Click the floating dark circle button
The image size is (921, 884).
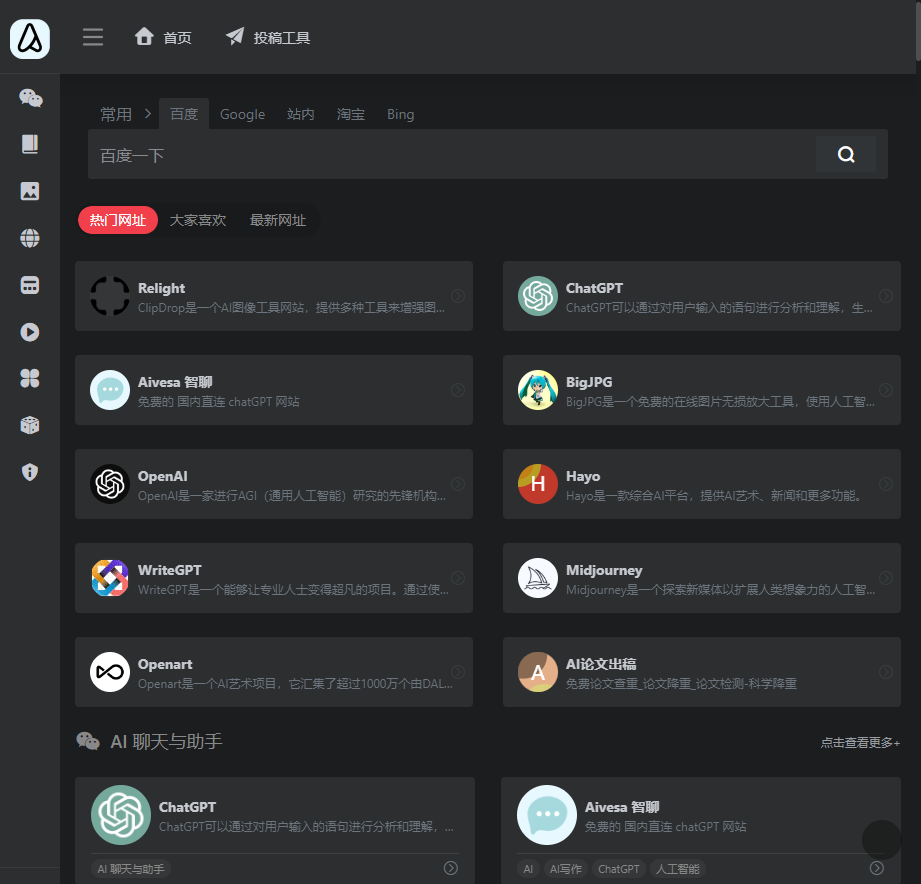882,840
